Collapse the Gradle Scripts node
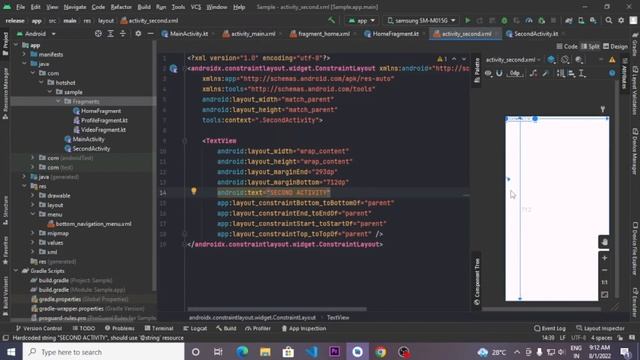Screen dimensions: 640x360 [x=16, y=271]
